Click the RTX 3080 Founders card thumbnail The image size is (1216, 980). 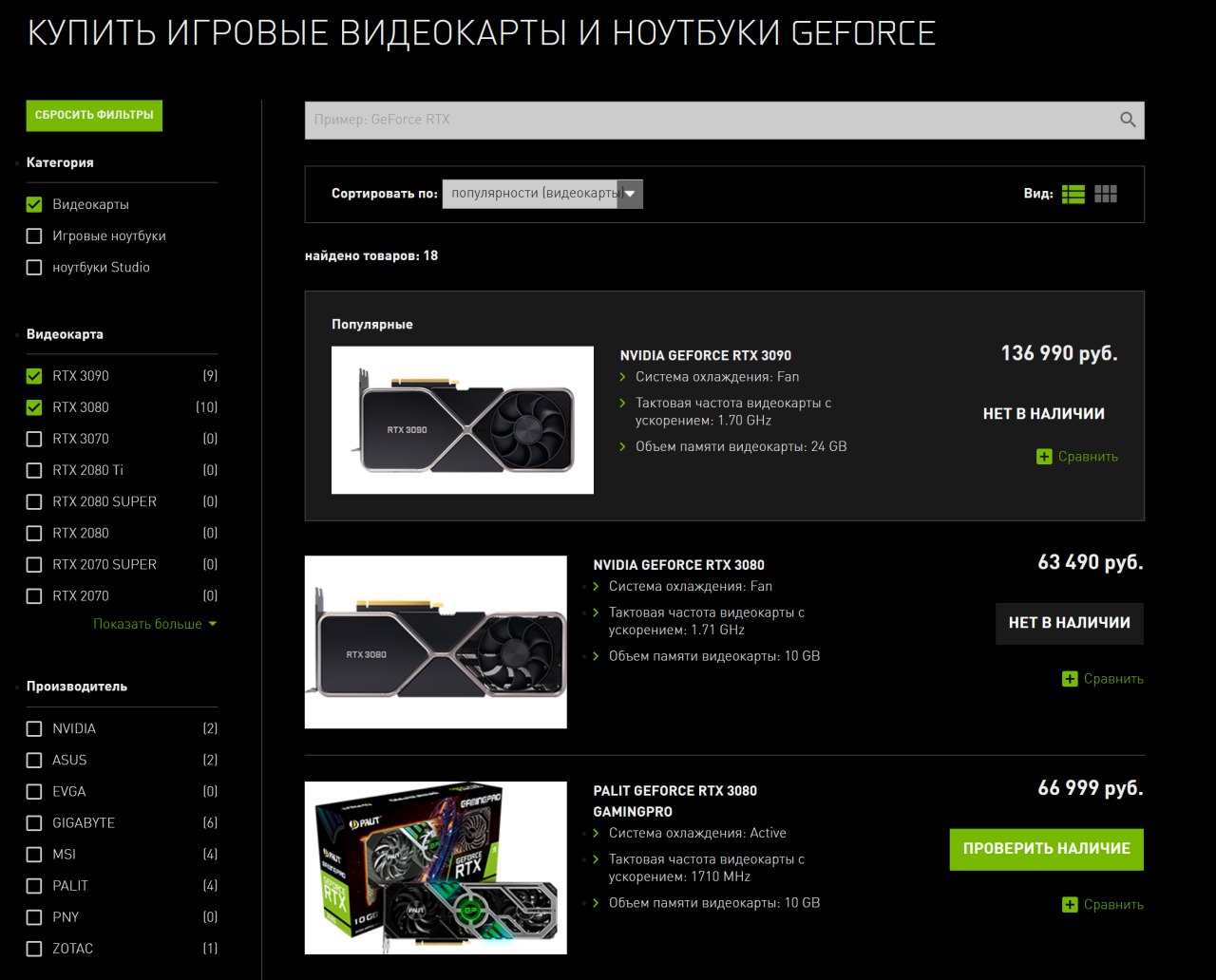pyautogui.click(x=435, y=642)
